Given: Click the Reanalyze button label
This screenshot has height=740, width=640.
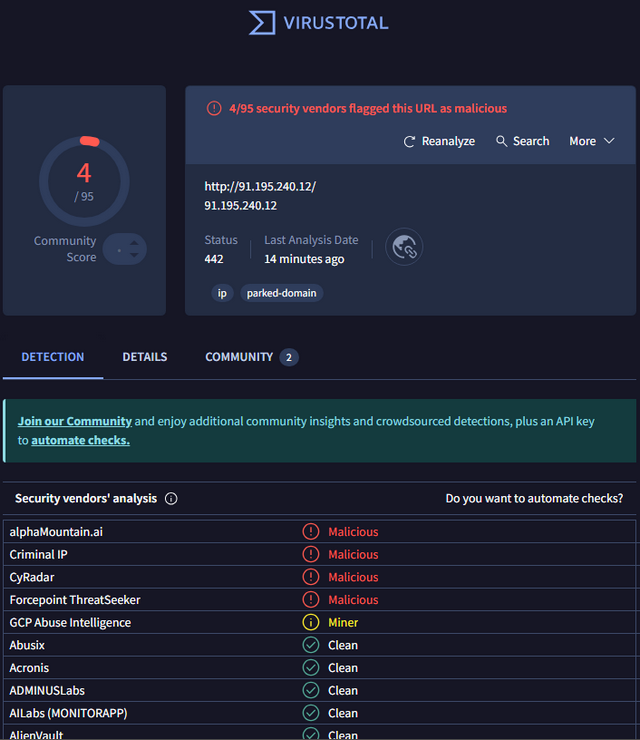Looking at the screenshot, I should coord(448,141).
